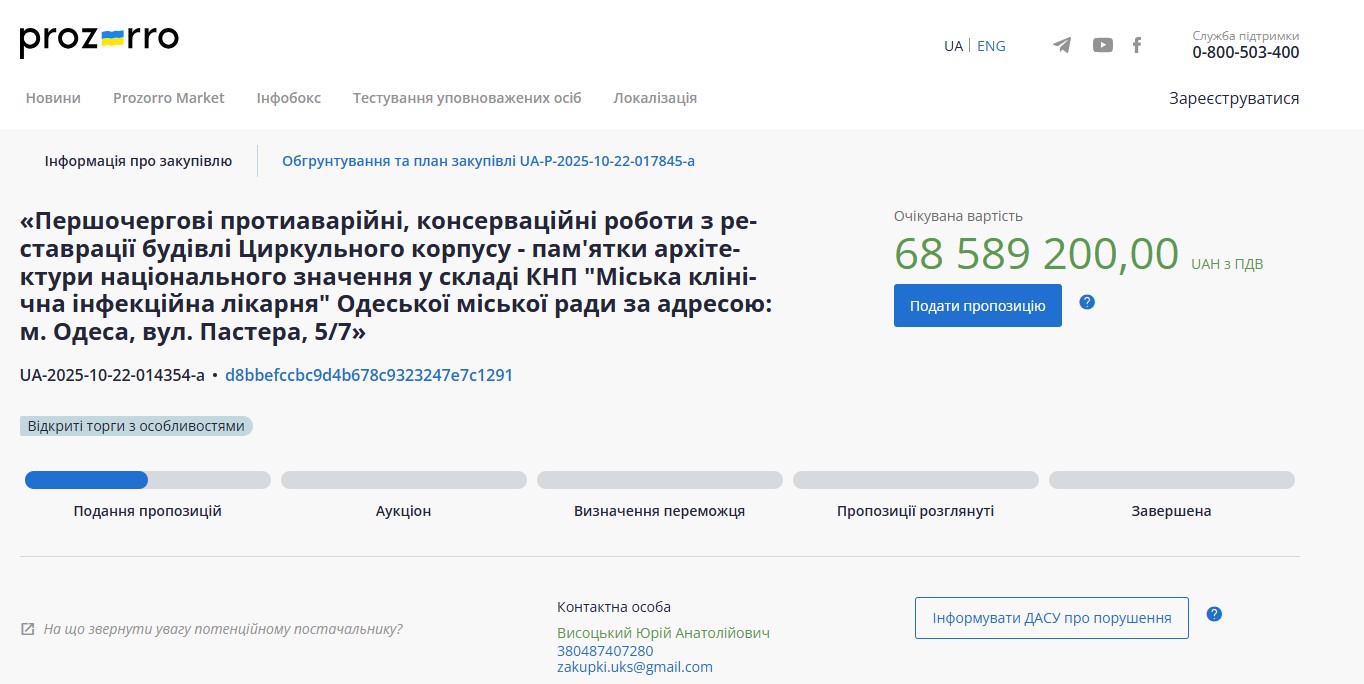This screenshot has width=1364, height=684.
Task: Open Новини menu item
Action: click(53, 98)
